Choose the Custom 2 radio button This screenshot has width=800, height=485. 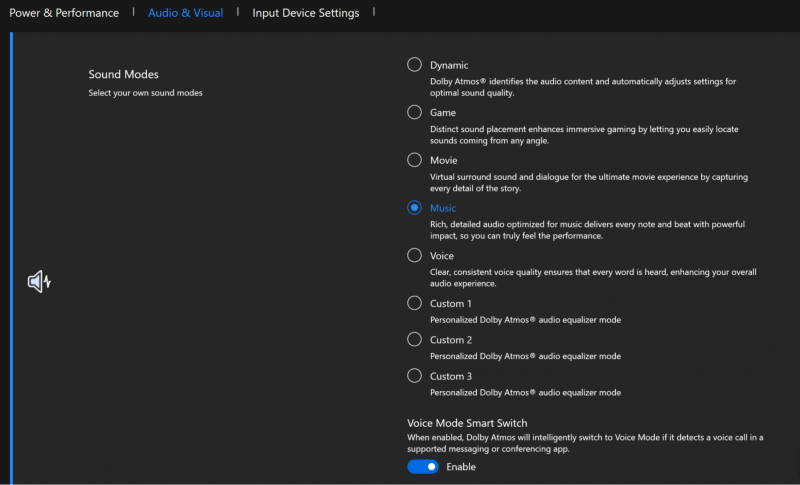click(414, 339)
